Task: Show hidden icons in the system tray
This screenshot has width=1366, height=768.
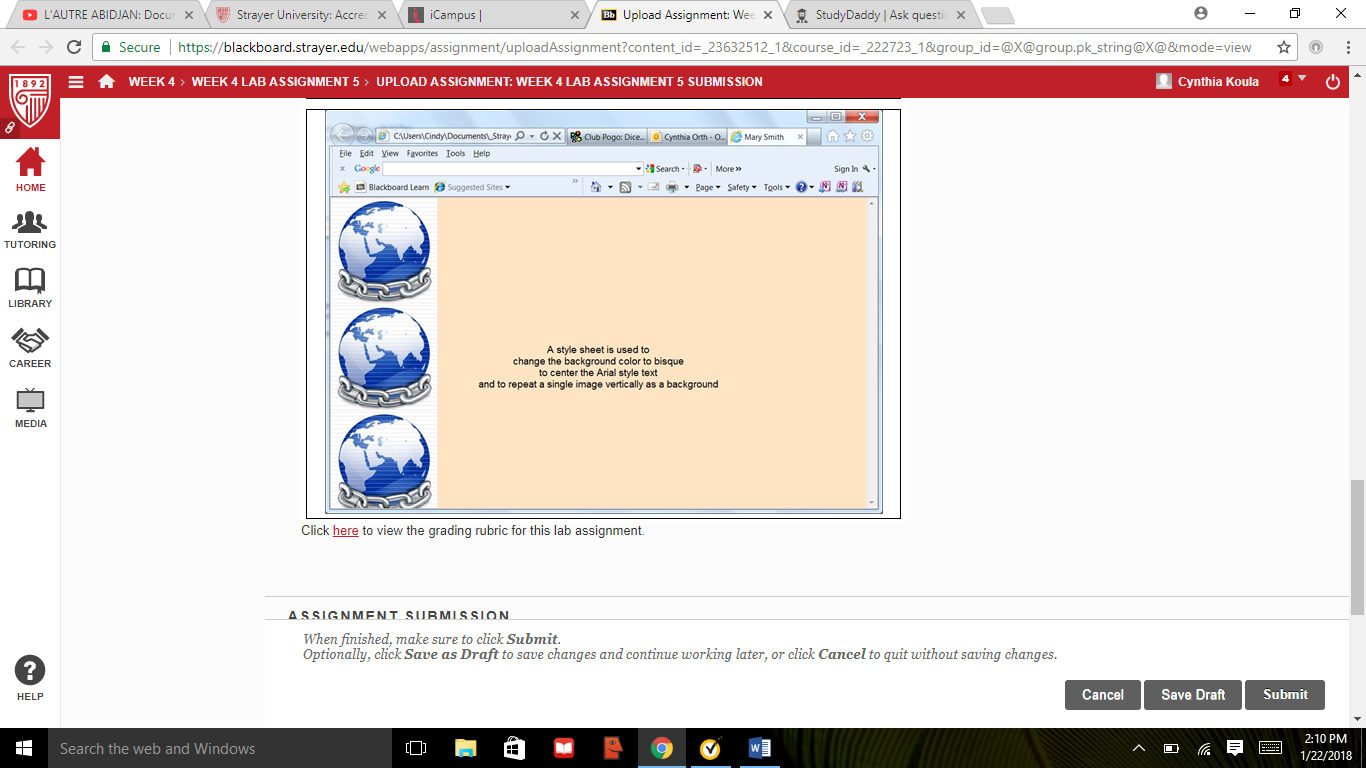Action: coord(1138,747)
